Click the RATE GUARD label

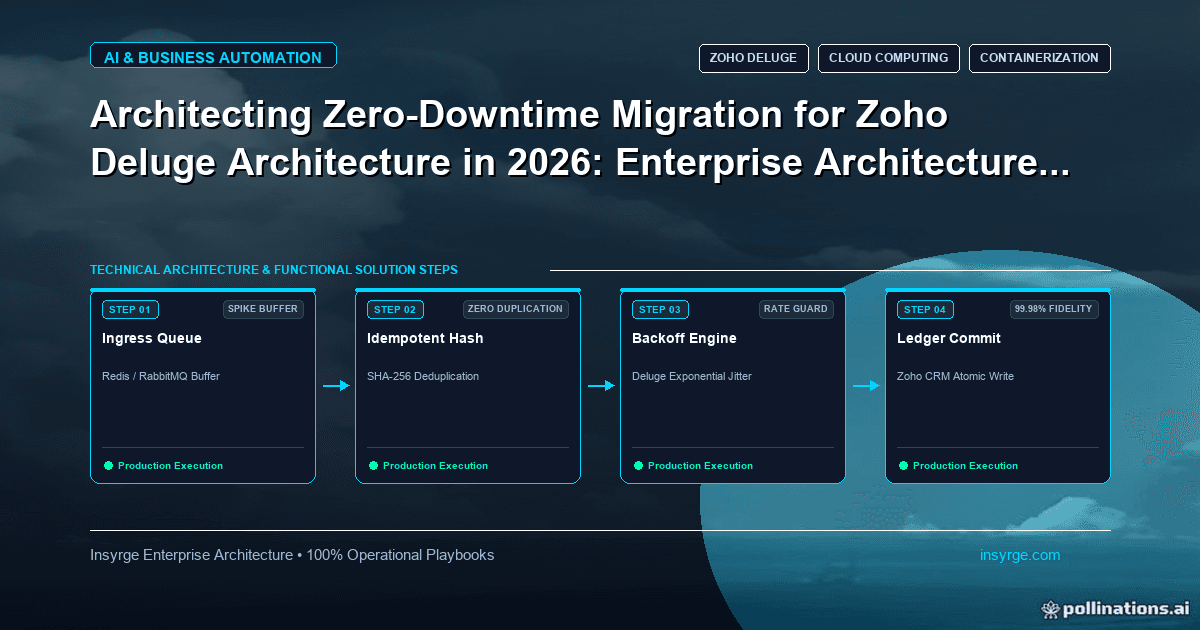pos(796,309)
